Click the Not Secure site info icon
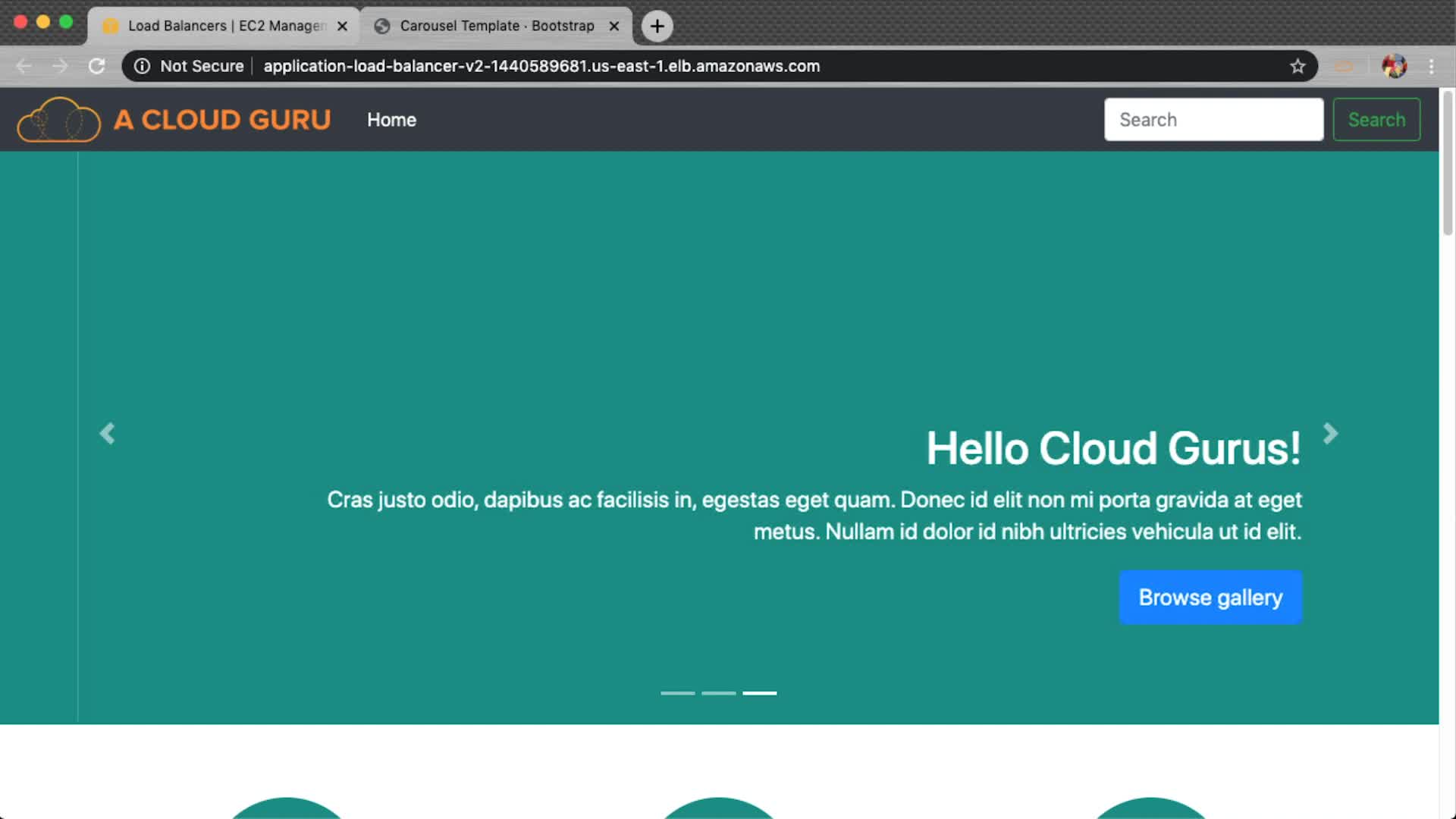 point(142,66)
